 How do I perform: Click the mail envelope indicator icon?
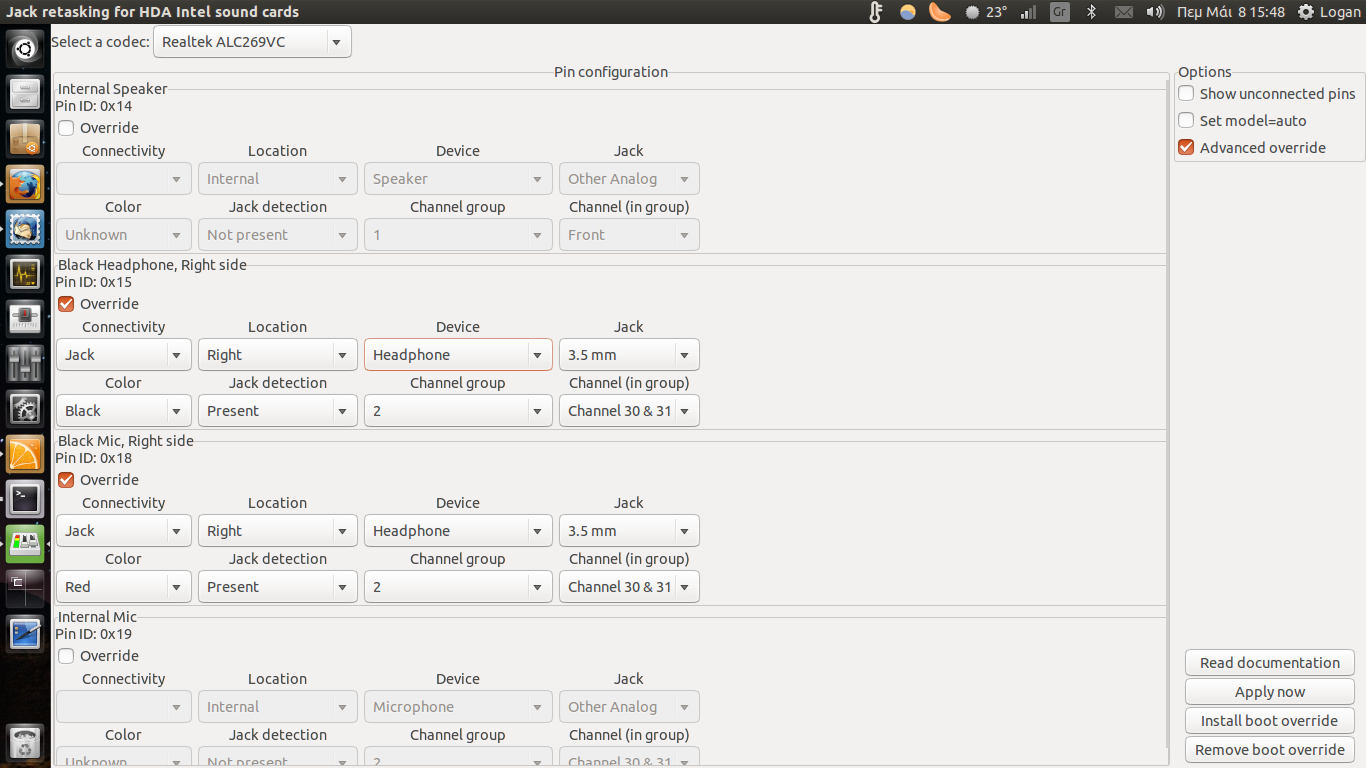[x=1123, y=12]
